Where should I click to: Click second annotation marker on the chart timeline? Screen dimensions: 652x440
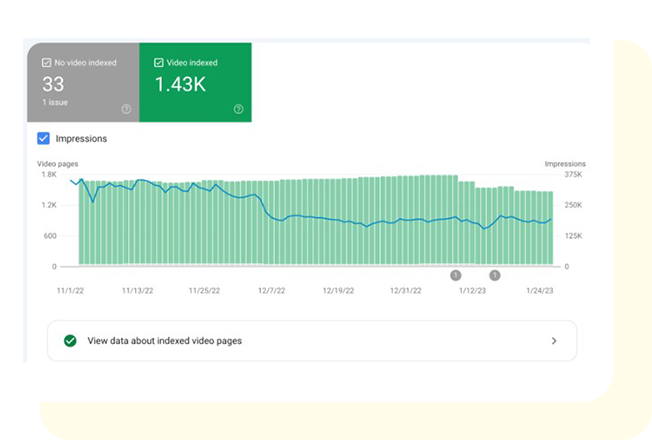pos(494,275)
